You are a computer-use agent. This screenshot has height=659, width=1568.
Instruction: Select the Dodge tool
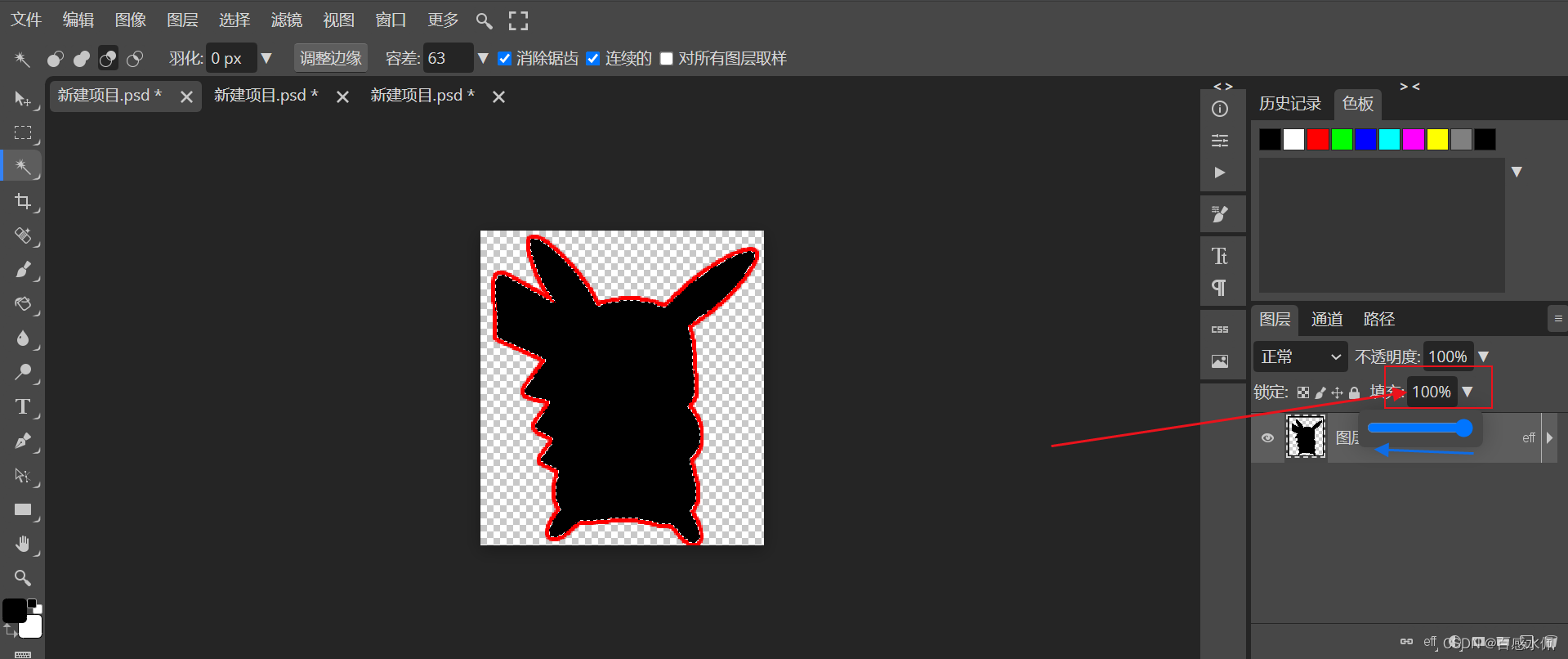(22, 373)
